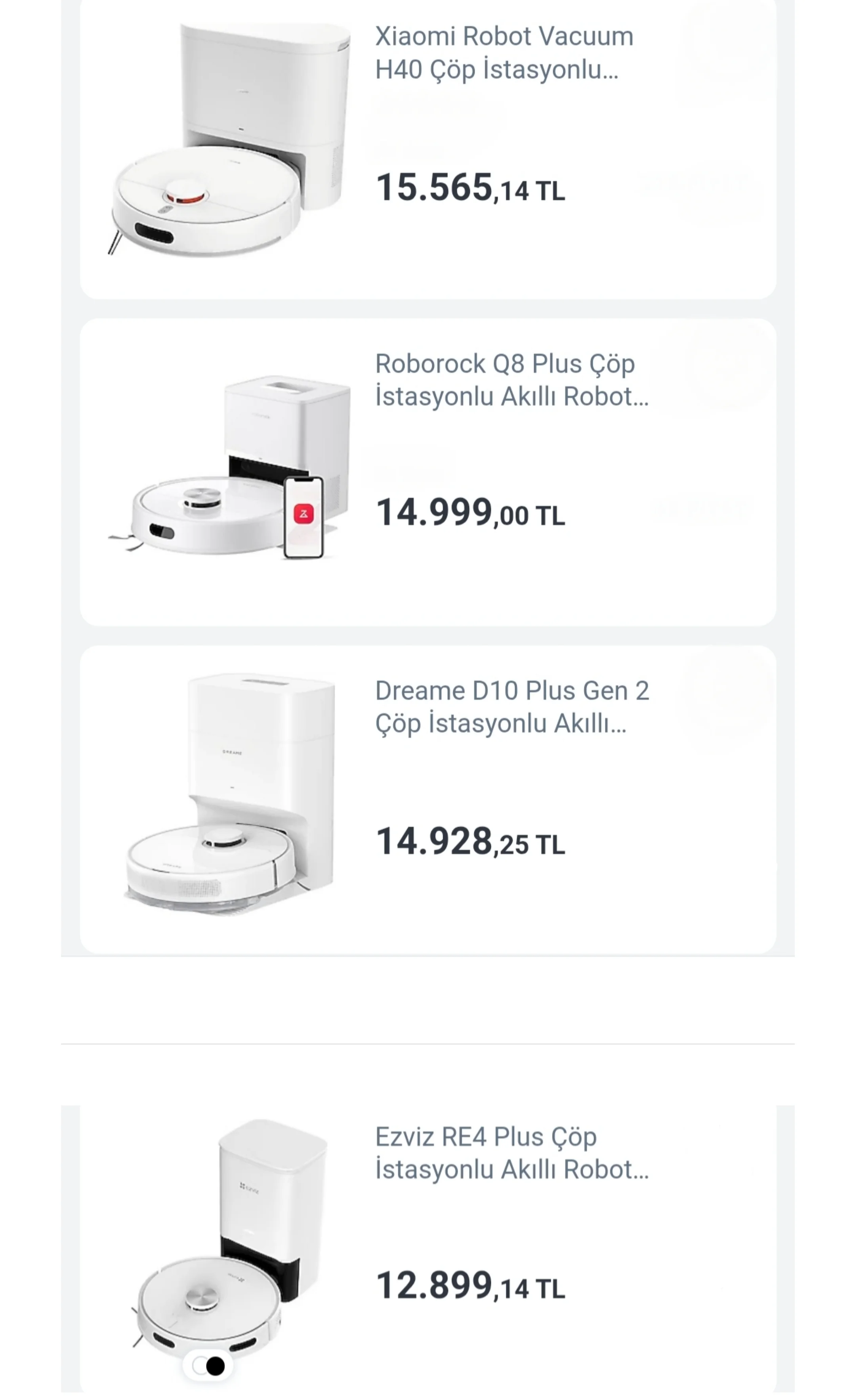
Task: Open the Dreame D10 Plus Gen 2 title
Action: [x=511, y=707]
